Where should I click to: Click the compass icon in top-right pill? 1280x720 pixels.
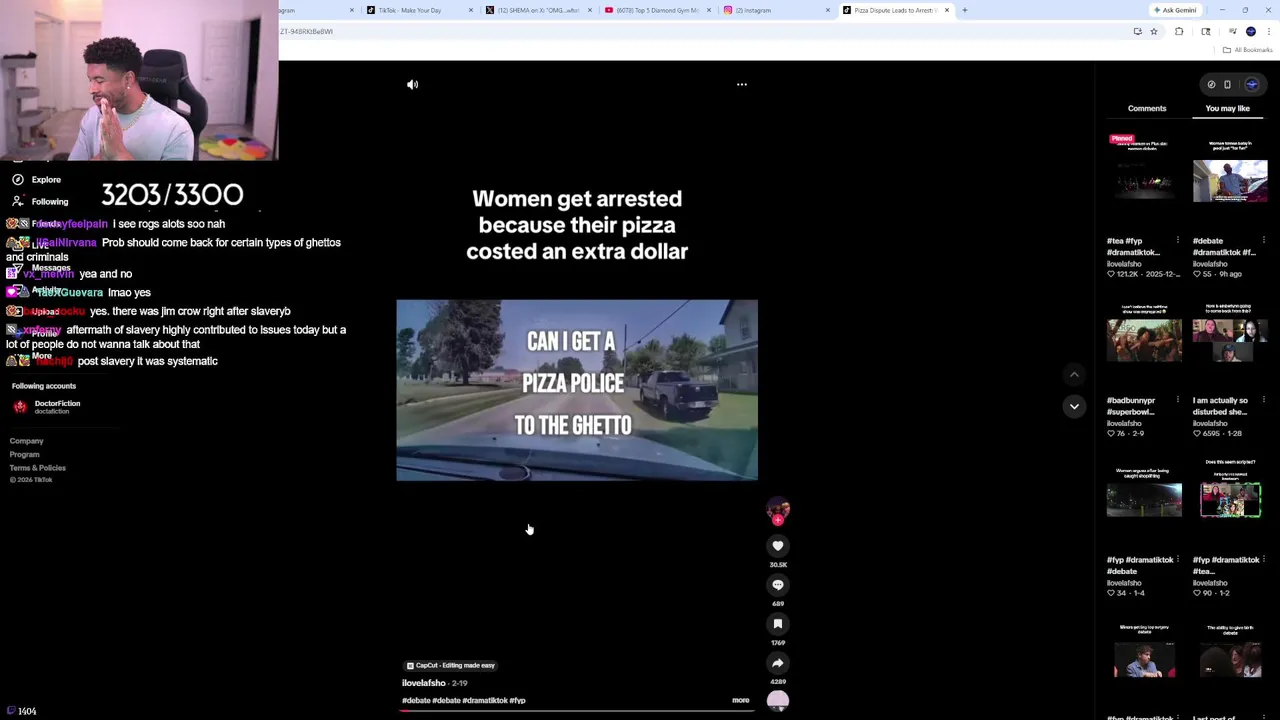(x=1211, y=85)
